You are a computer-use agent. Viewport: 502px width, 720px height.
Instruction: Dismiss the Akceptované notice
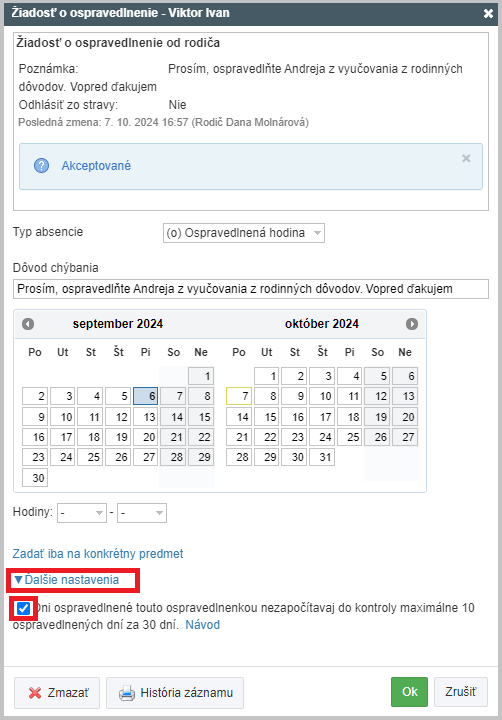[x=466, y=158]
